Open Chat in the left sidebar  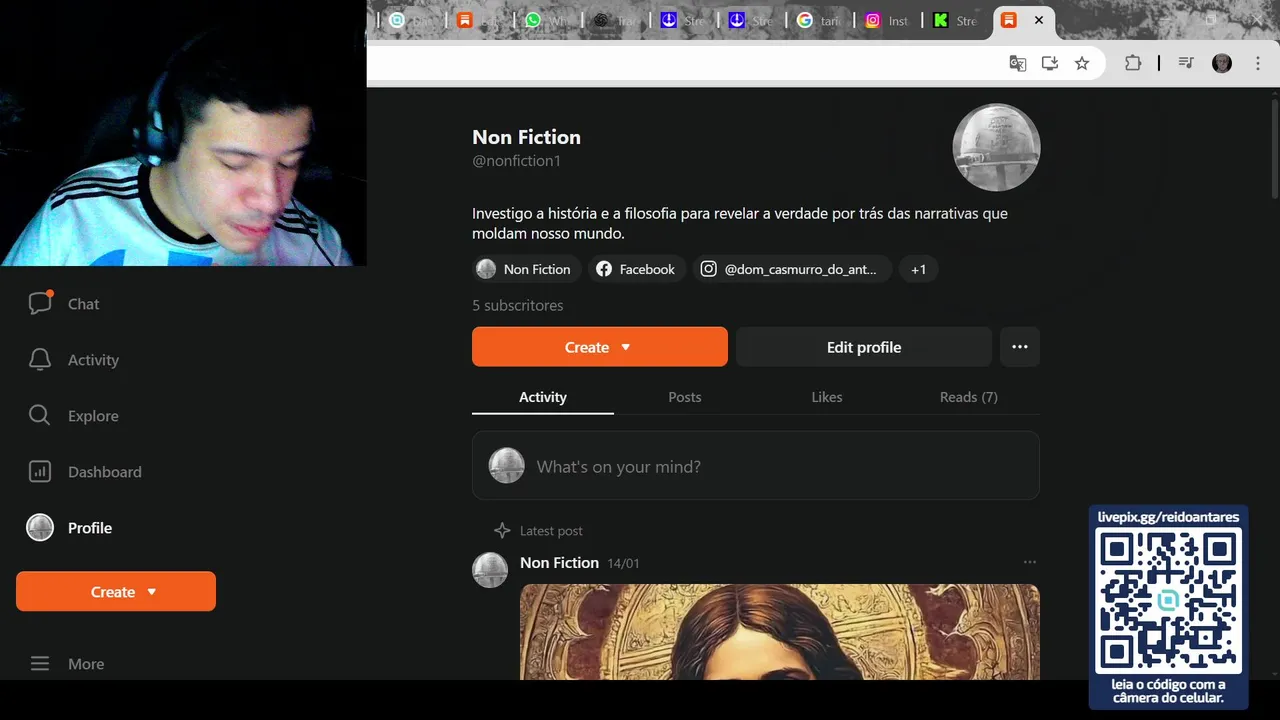64,304
